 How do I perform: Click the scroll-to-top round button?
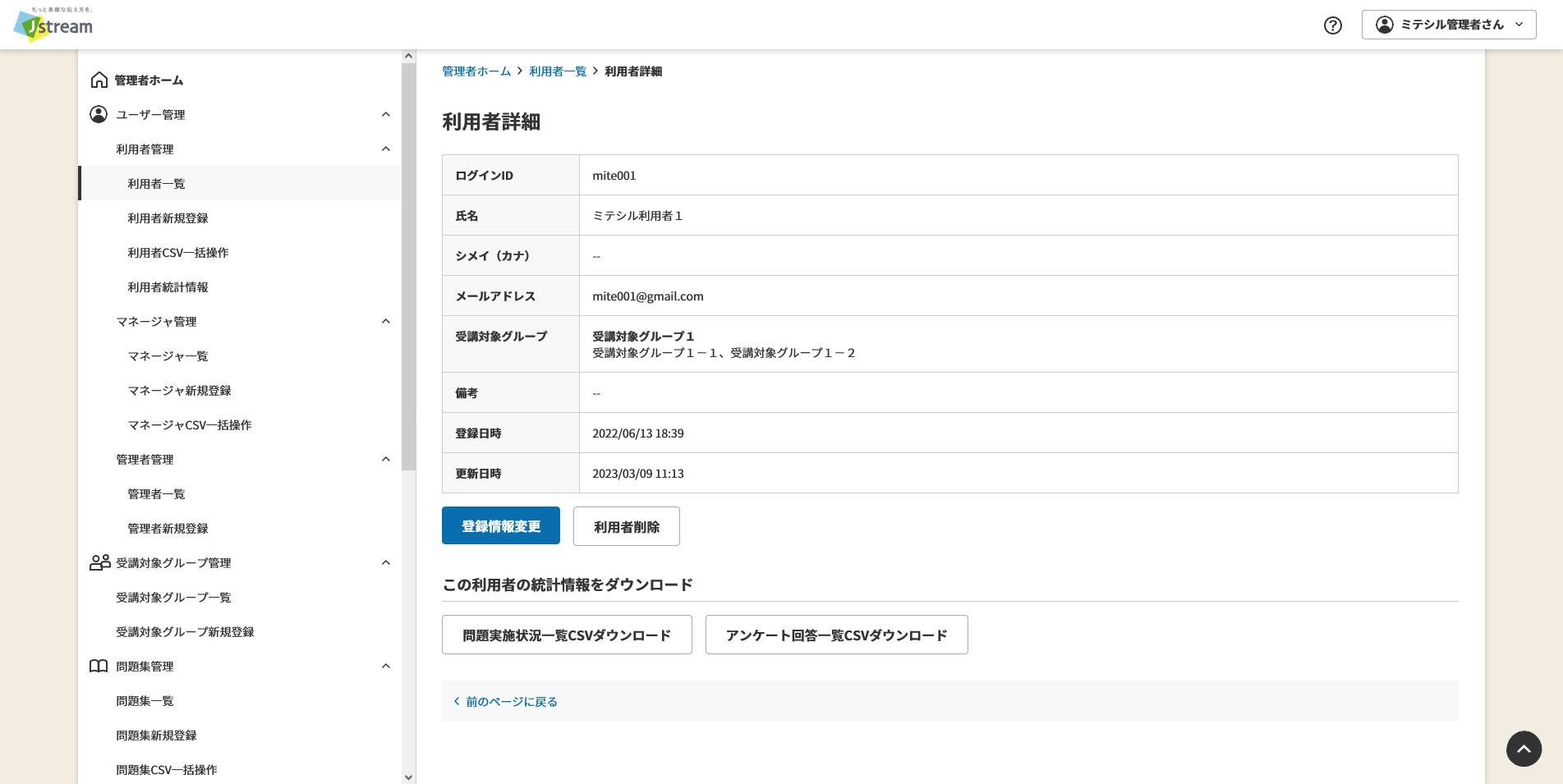tap(1524, 749)
